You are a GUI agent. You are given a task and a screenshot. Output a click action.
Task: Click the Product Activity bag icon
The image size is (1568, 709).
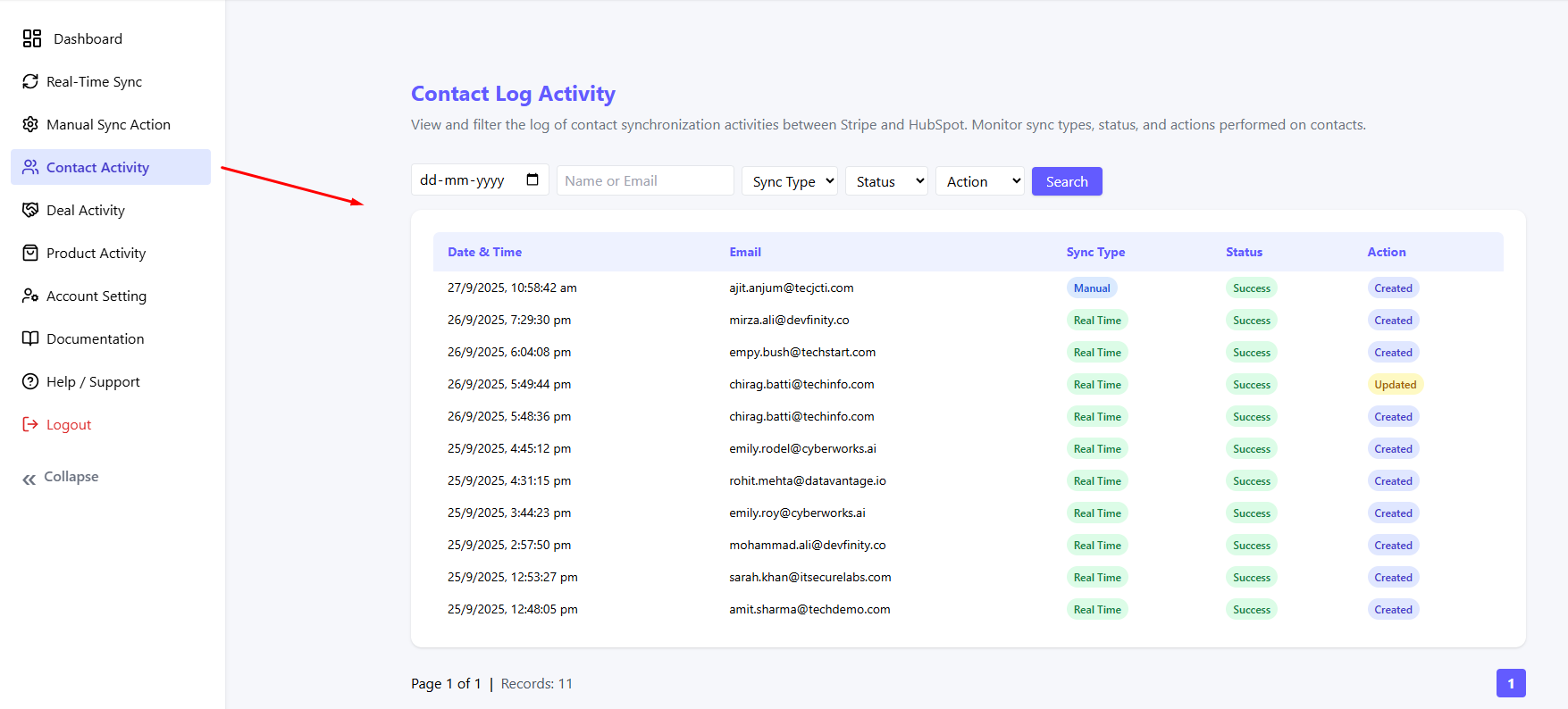point(30,253)
